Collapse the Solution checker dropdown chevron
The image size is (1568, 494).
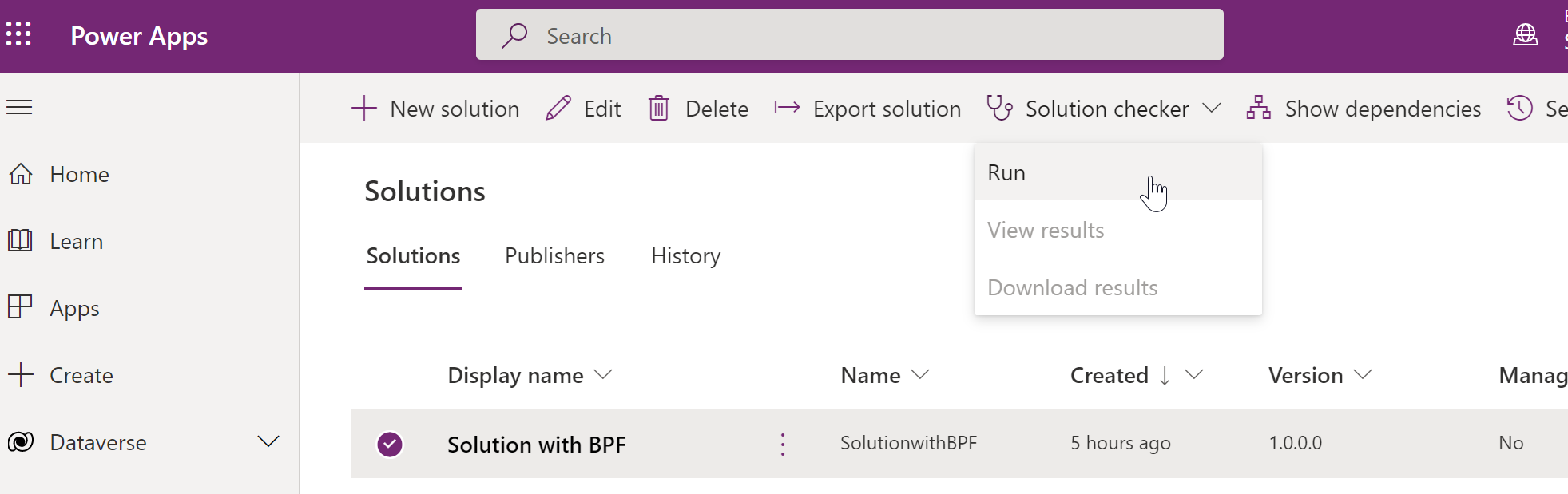coord(1211,108)
